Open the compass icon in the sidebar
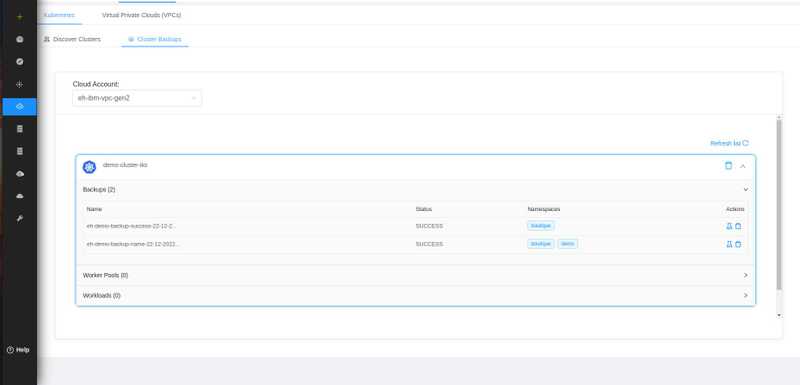Viewport: 800px width, 385px height. [x=20, y=62]
